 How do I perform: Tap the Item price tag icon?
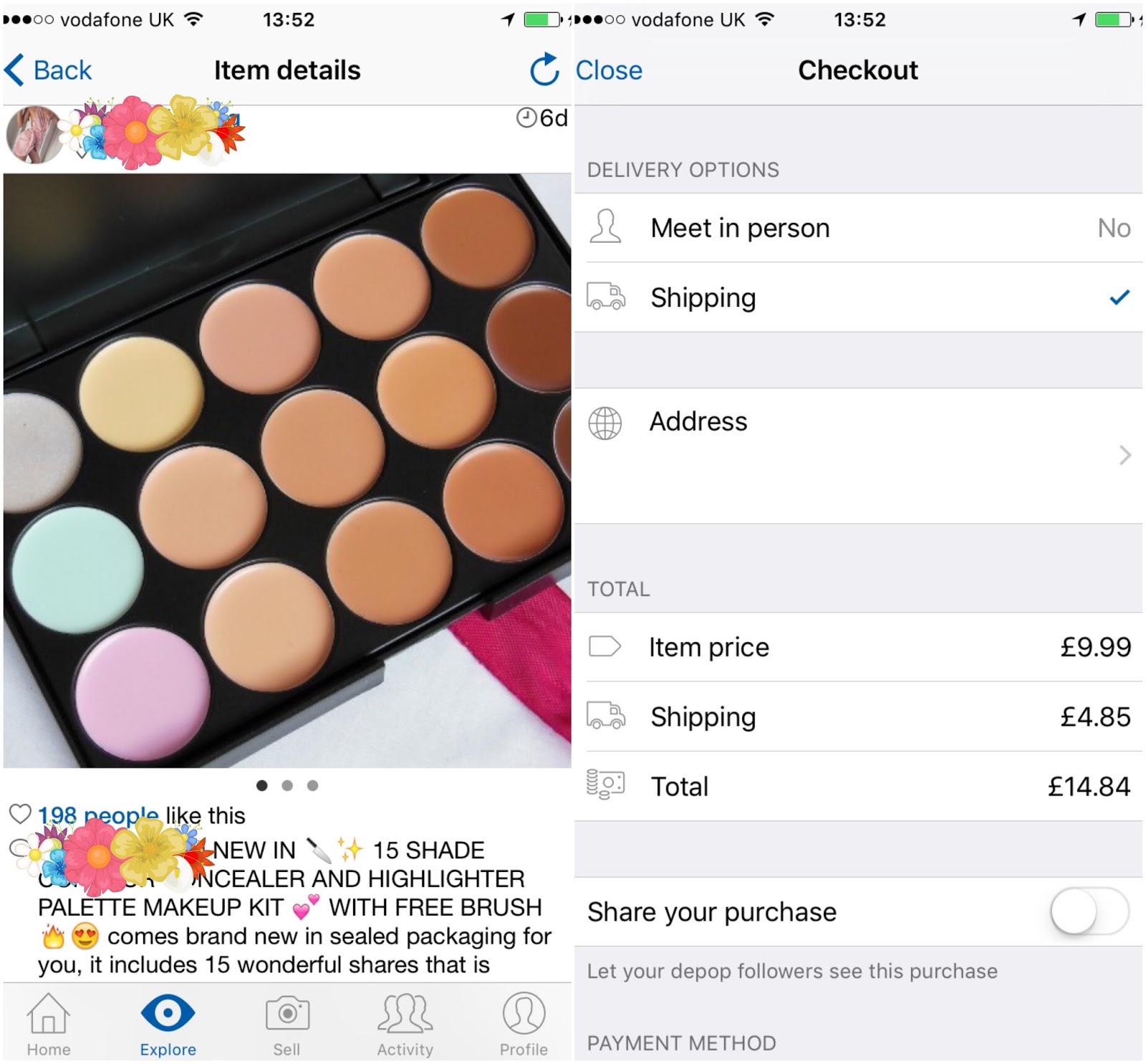pos(605,646)
